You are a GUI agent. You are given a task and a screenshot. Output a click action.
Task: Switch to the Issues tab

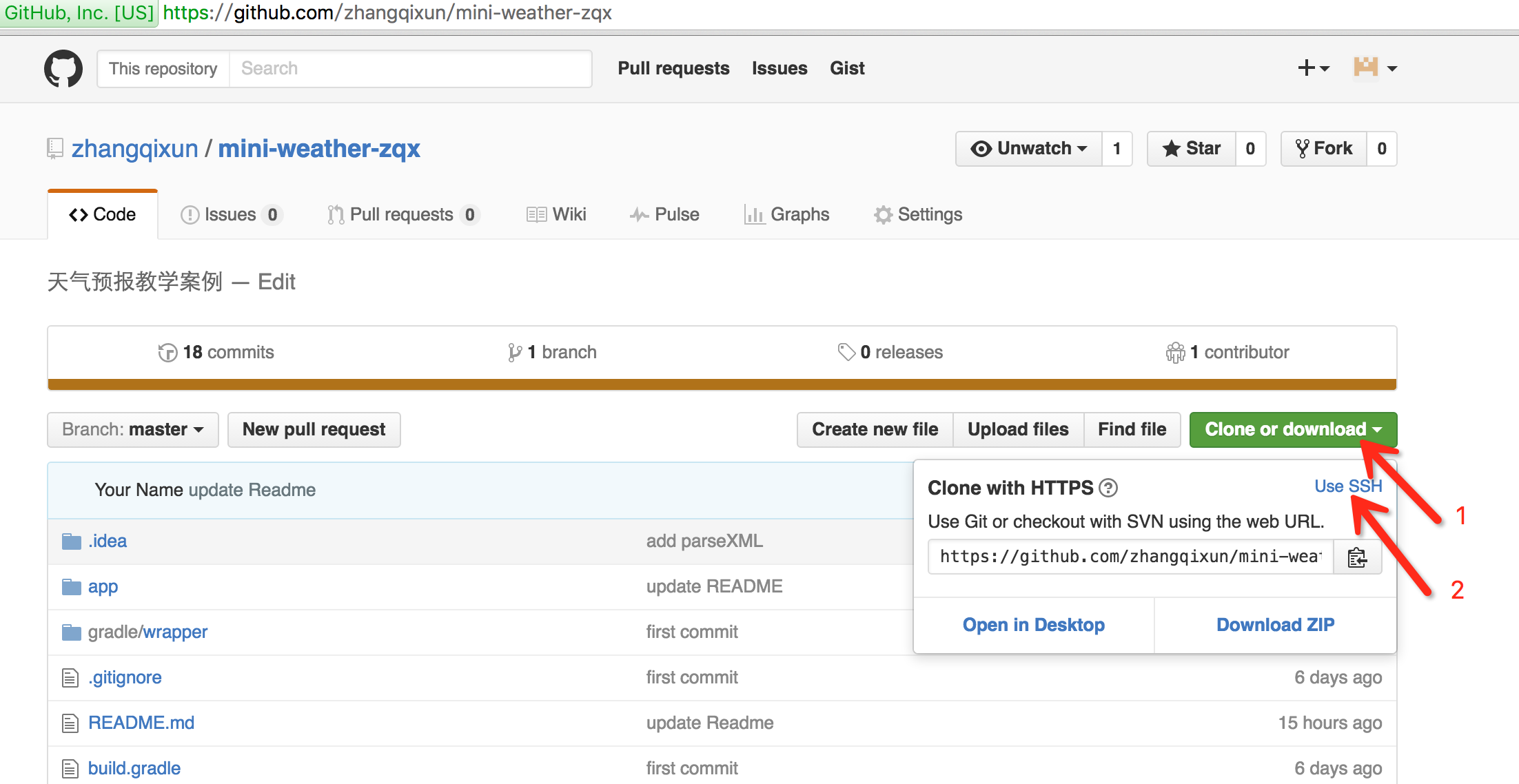click(x=232, y=215)
